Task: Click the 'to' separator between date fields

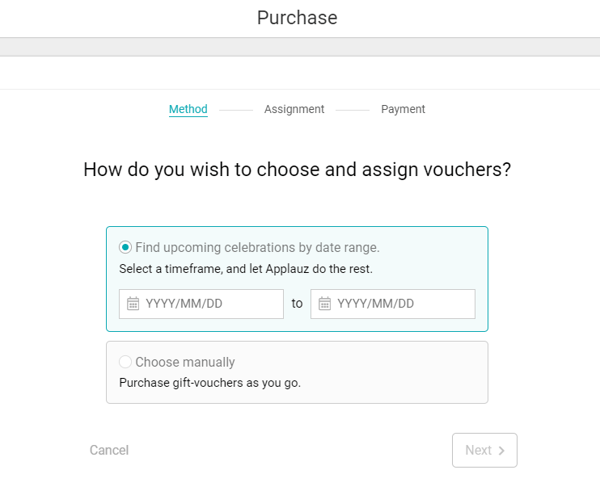Action: [x=297, y=304]
